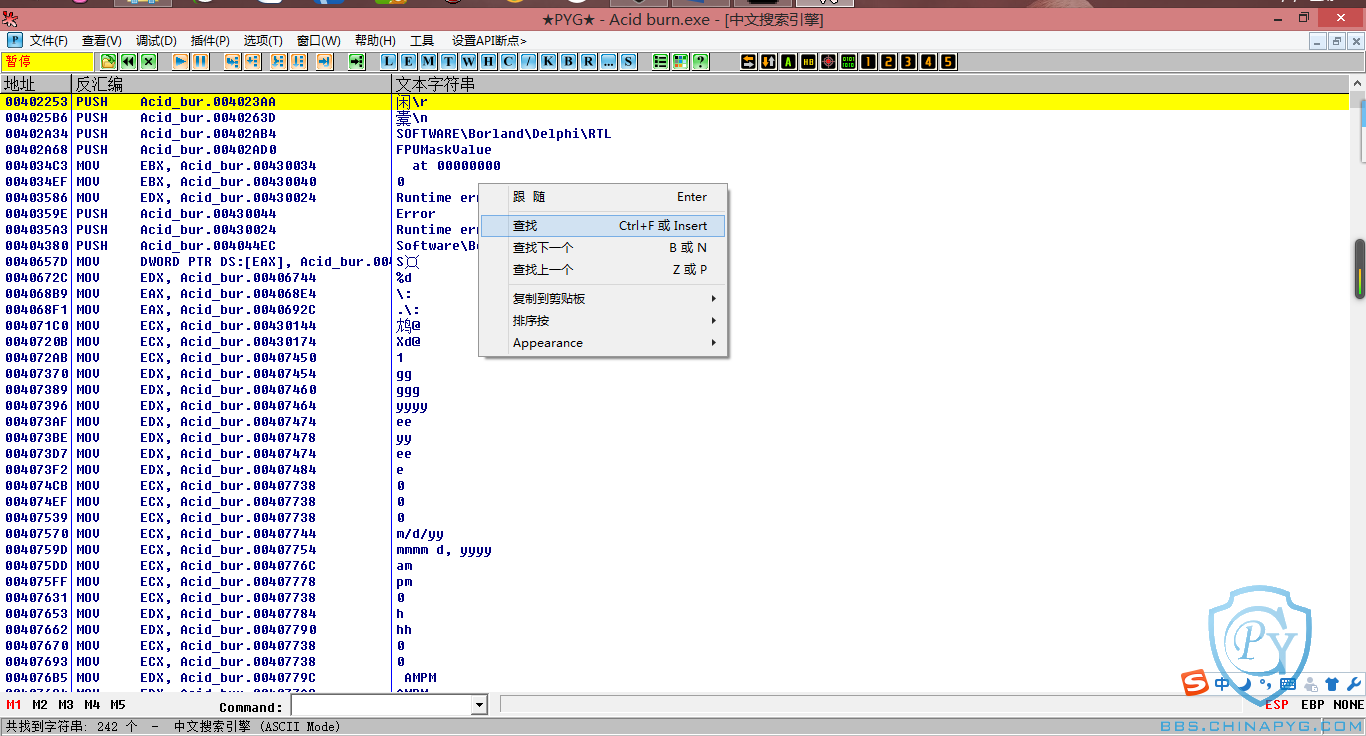The height and width of the screenshot is (736, 1366).
Task: Choose 查找下一个 in the context menu
Action: tap(603, 248)
